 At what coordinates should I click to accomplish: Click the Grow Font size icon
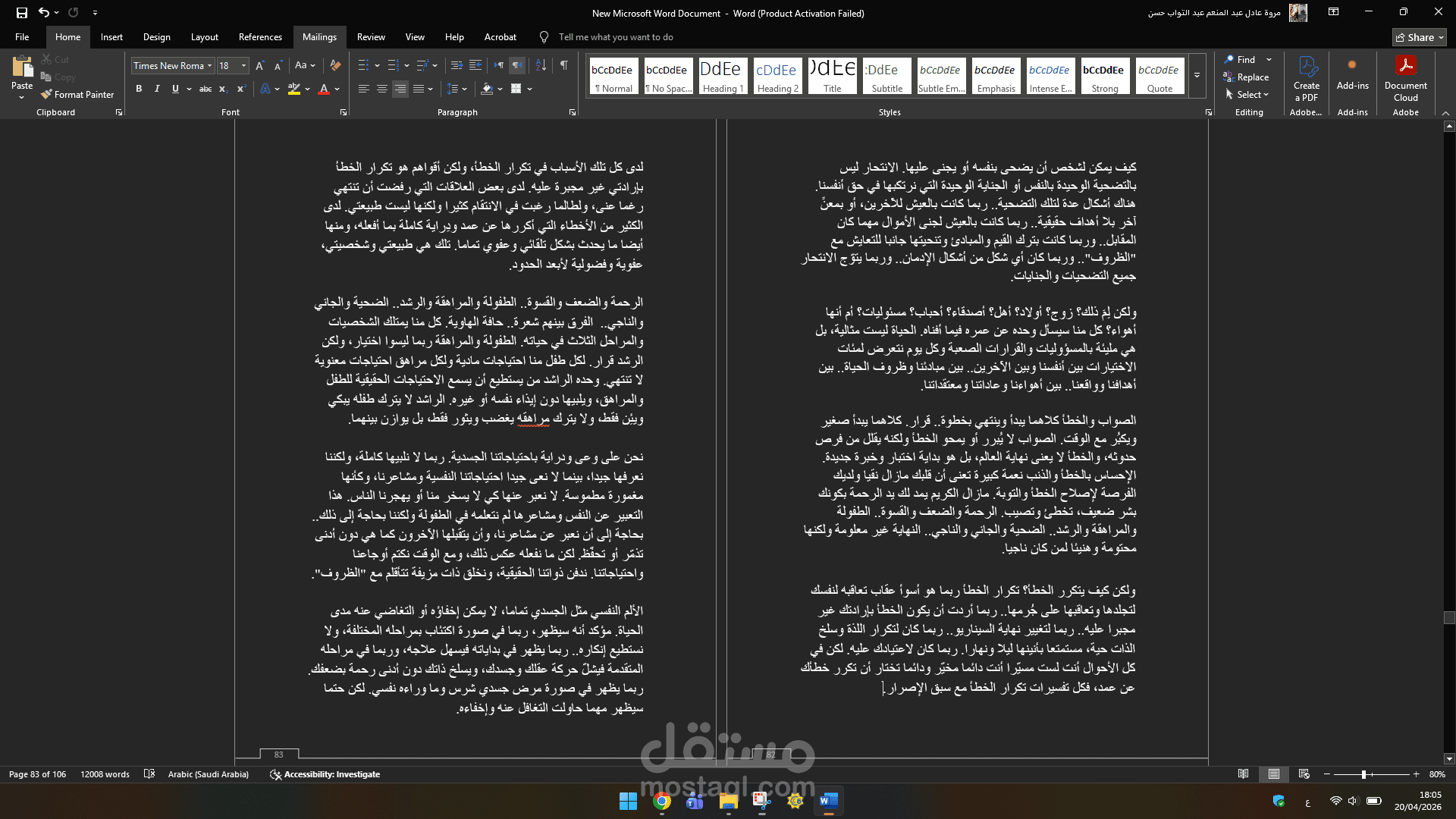coord(260,66)
